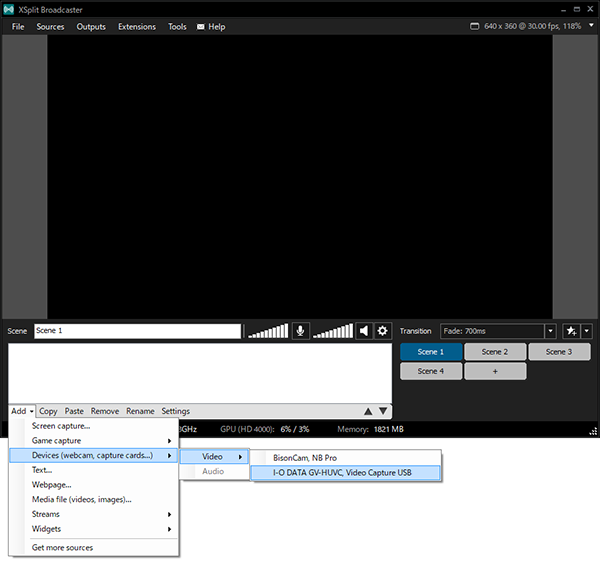This screenshot has height=561, width=600.
Task: Open the Add sources dropdown
Action: [x=22, y=411]
